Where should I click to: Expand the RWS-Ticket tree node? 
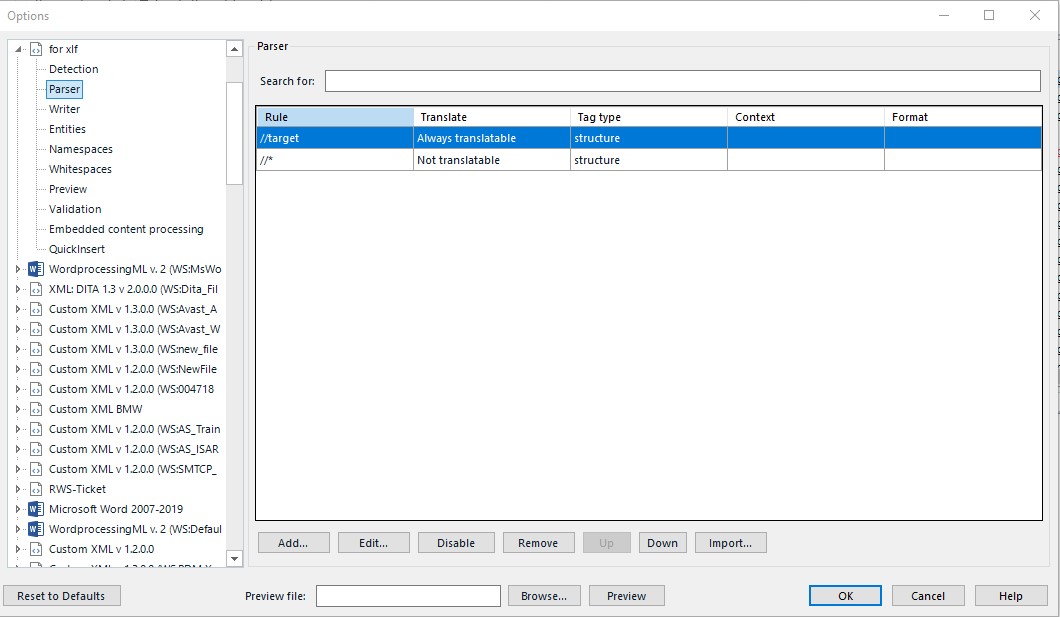[x=17, y=488]
